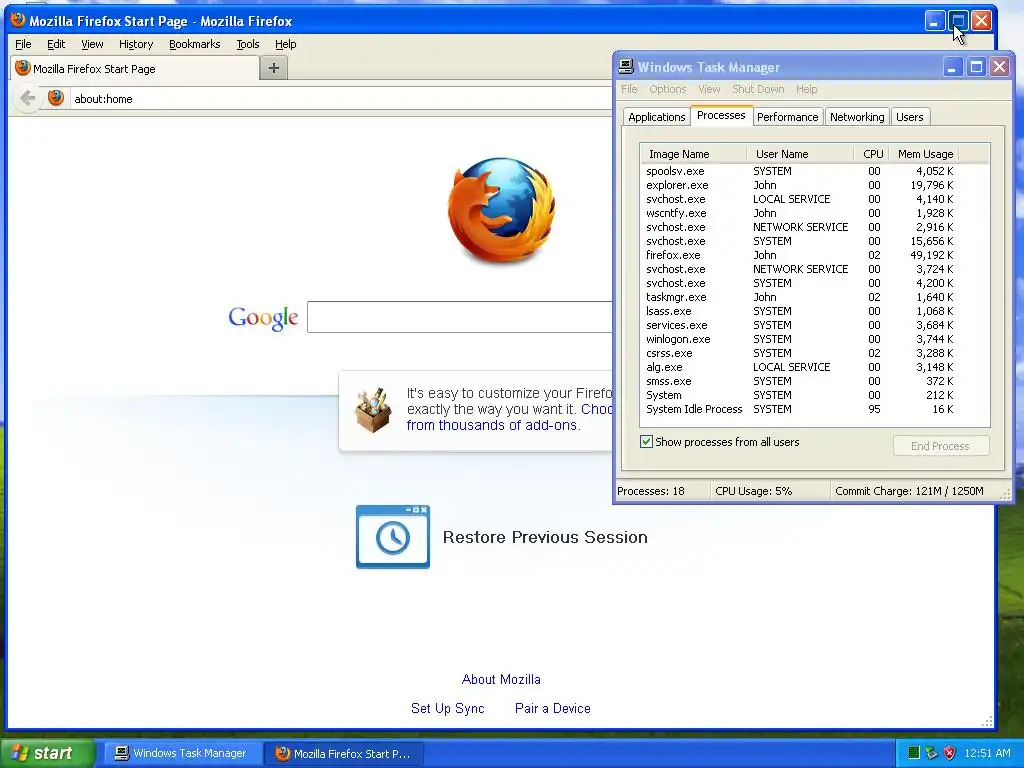Click the red security shield tray icon

950,753
